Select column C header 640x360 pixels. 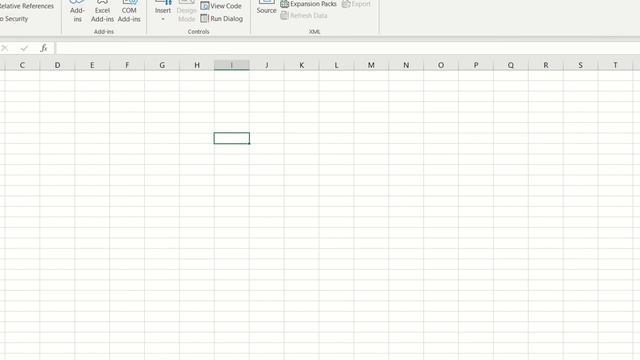(x=22, y=65)
